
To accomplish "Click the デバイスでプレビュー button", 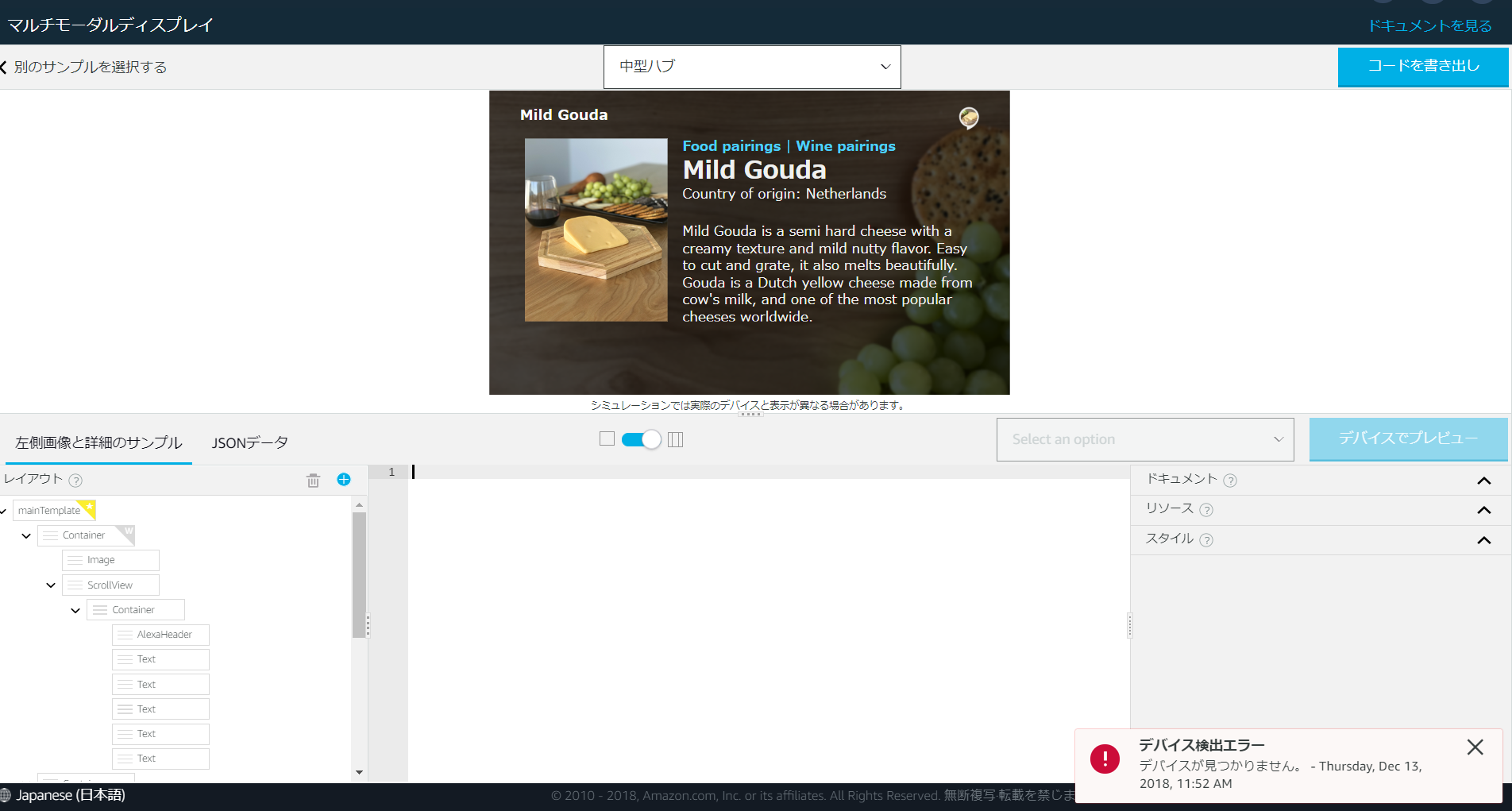I will (1408, 438).
